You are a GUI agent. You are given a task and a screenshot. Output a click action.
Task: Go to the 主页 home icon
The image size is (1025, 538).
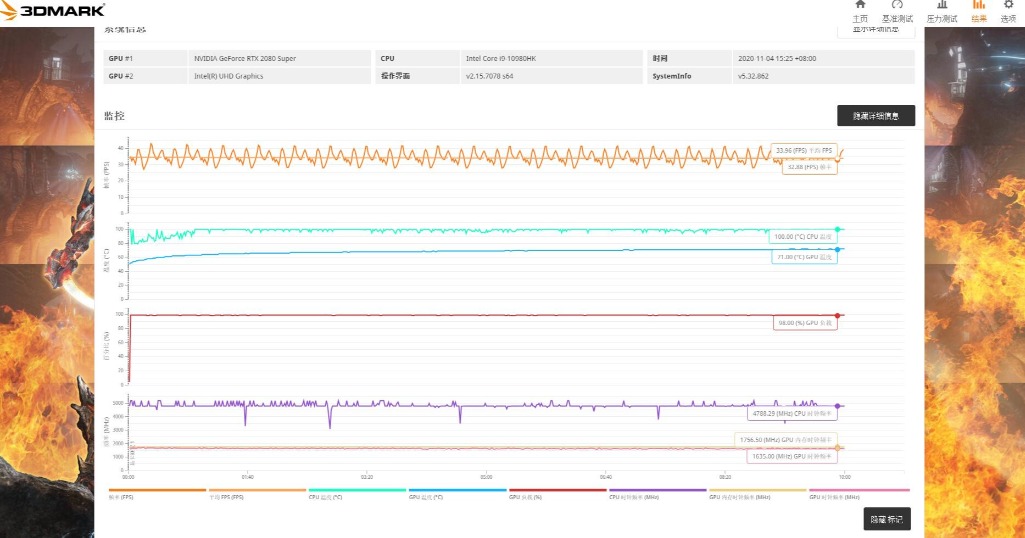860,11
